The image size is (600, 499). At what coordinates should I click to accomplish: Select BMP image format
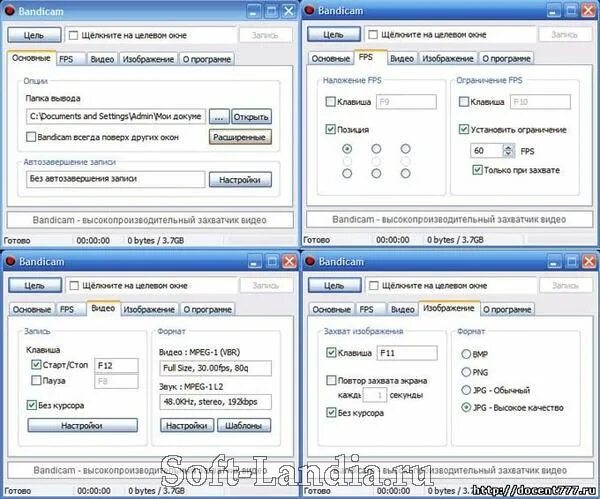coord(466,354)
